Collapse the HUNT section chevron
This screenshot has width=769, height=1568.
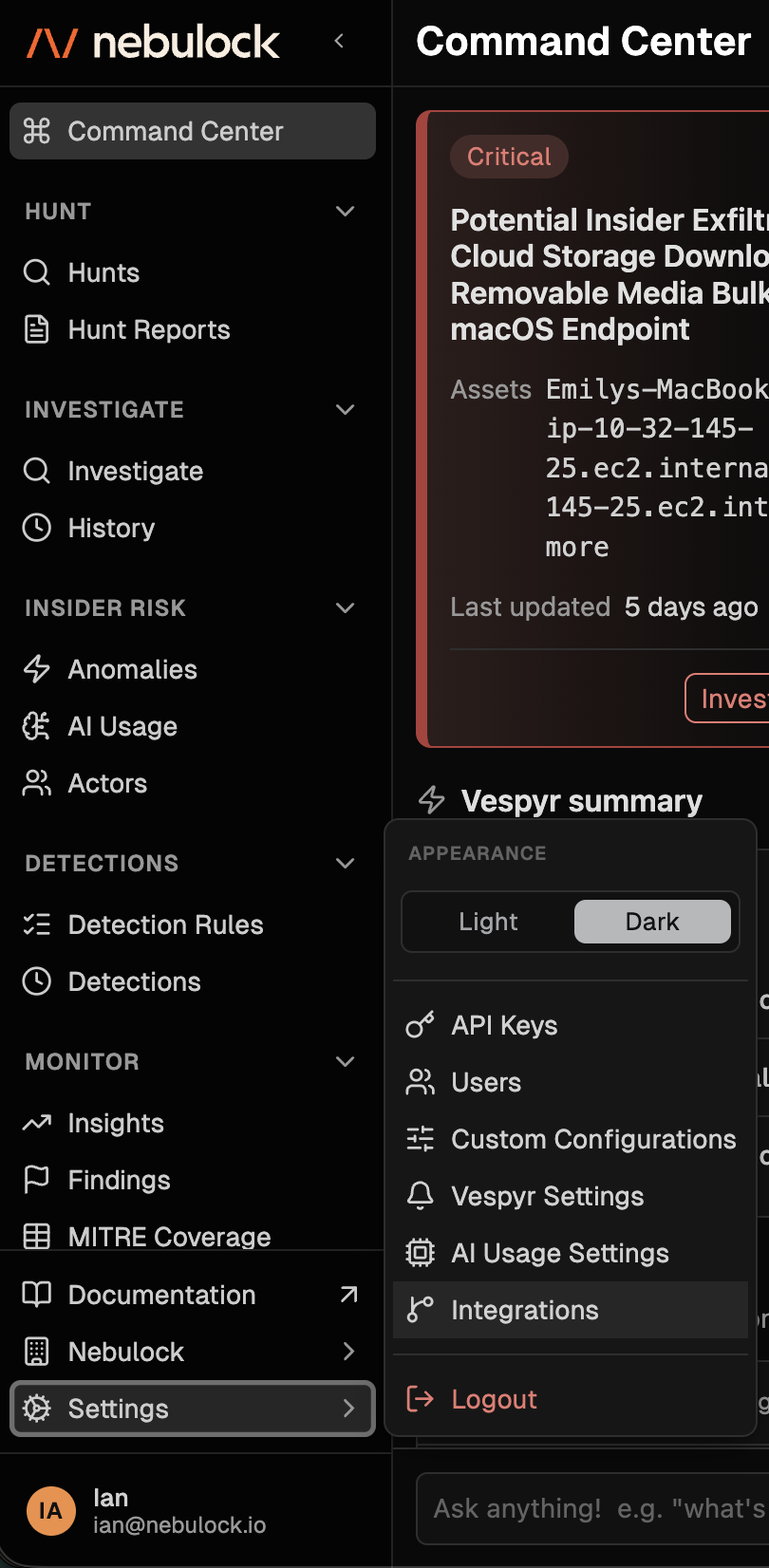pyautogui.click(x=346, y=211)
